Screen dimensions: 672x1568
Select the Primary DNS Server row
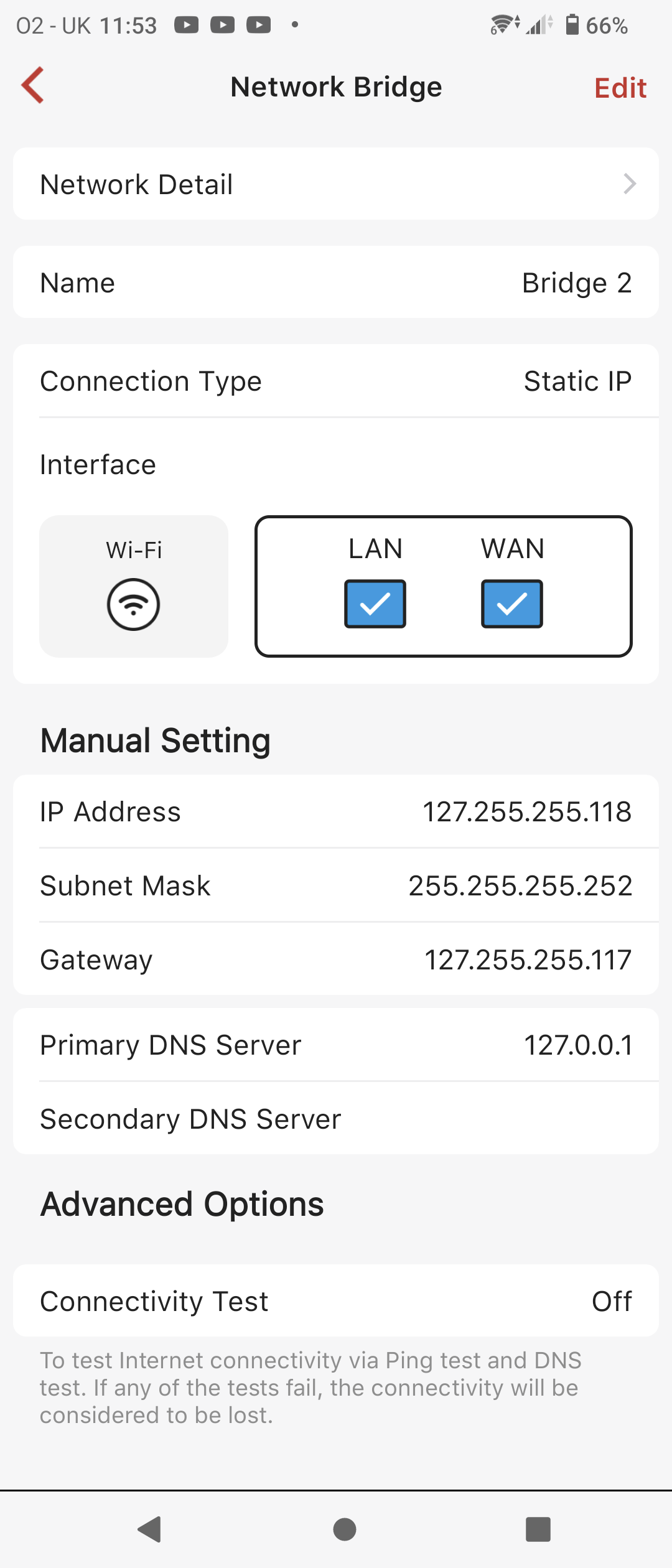click(336, 1045)
